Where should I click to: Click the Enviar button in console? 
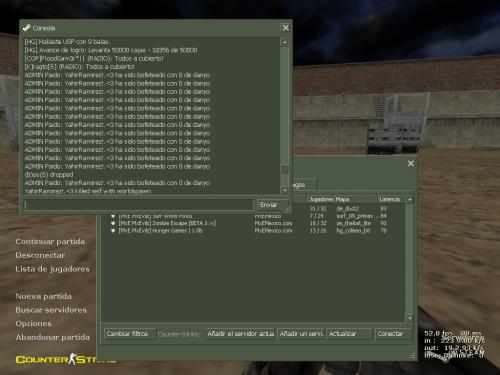(x=272, y=205)
